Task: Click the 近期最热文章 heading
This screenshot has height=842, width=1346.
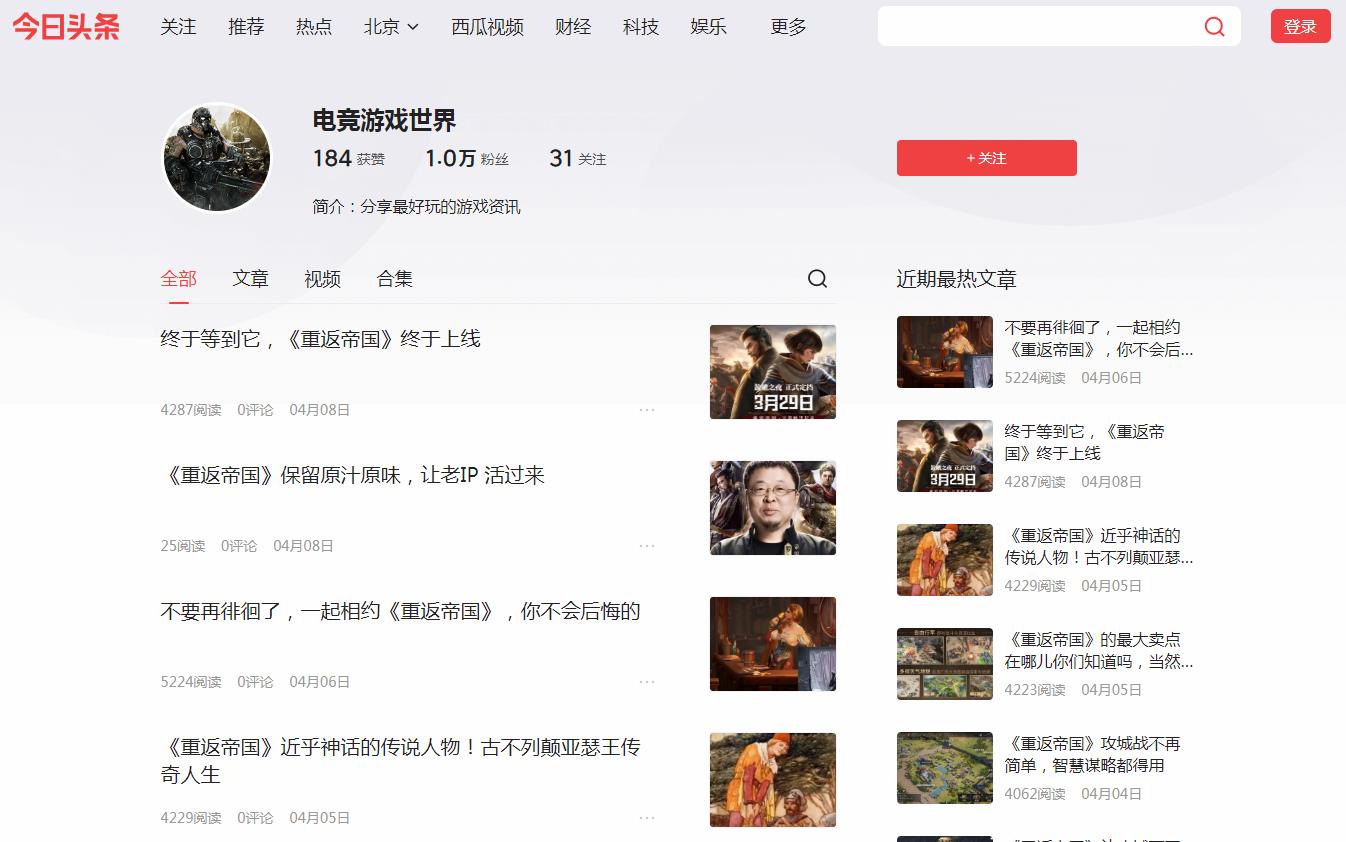Action: pos(956,279)
